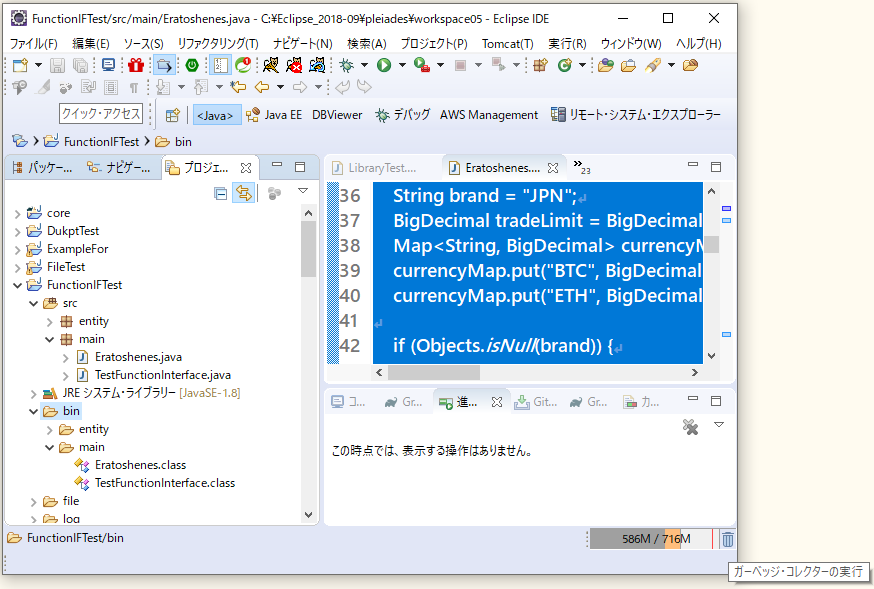Open the Debug launch dropdown arrow
Screen dimensions: 874x589
click(364, 66)
